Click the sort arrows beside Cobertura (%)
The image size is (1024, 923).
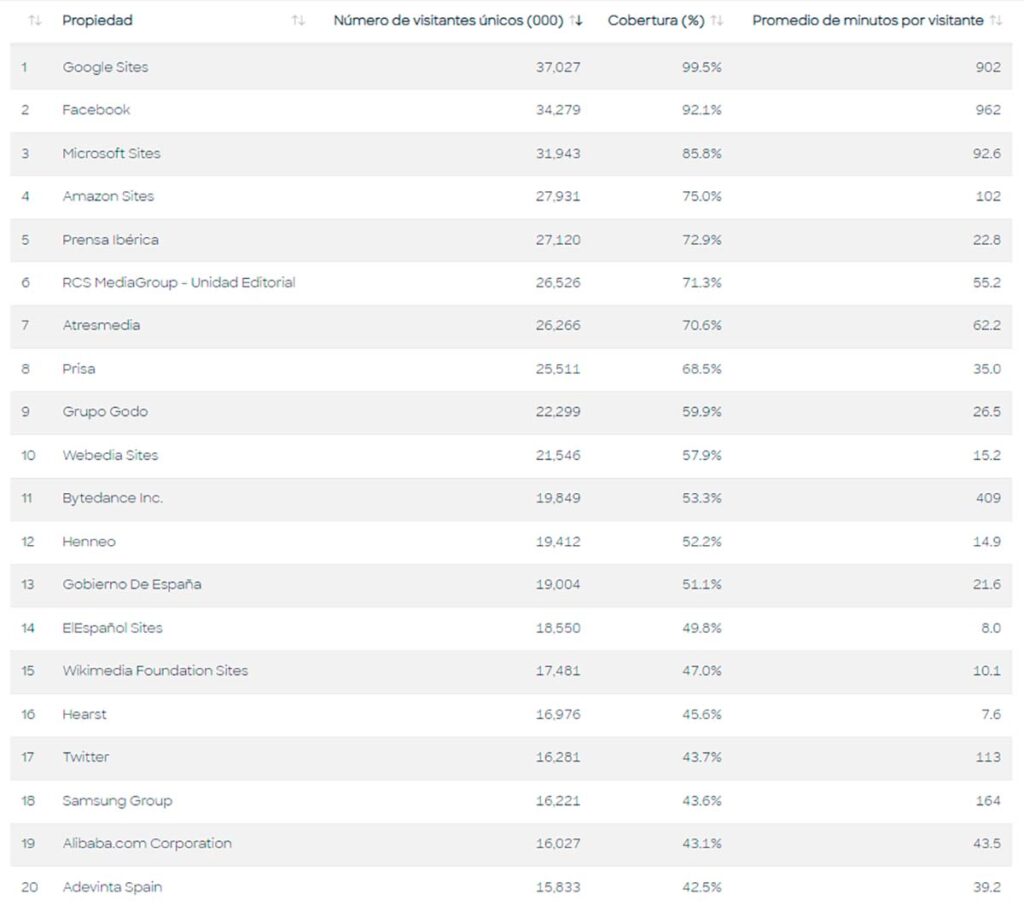pos(717,21)
